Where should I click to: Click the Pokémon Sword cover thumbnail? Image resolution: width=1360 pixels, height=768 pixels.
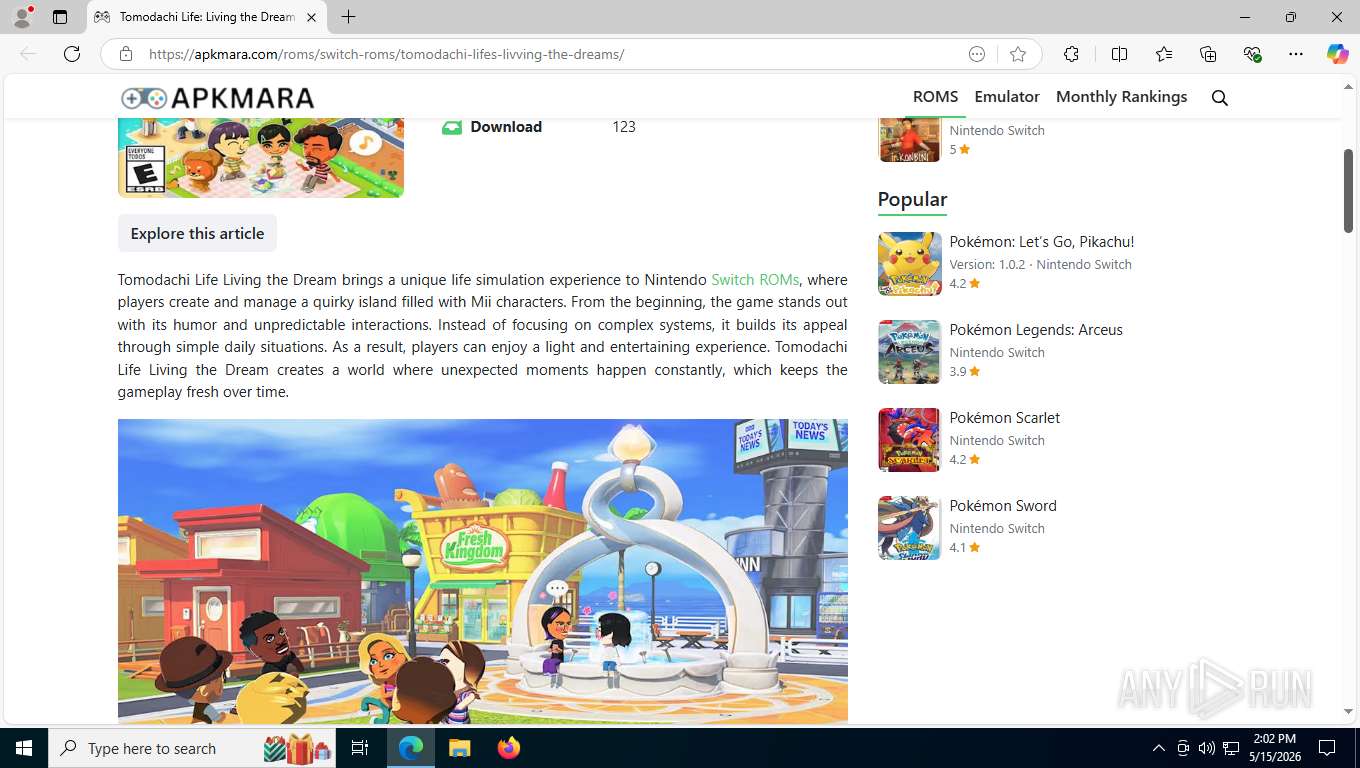click(x=910, y=528)
